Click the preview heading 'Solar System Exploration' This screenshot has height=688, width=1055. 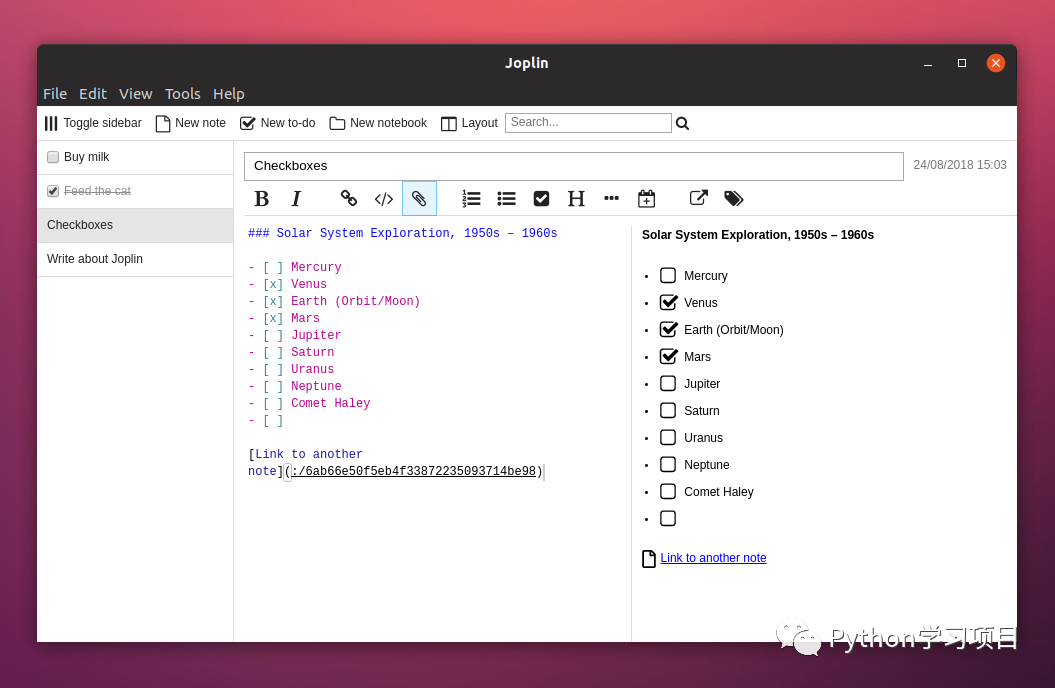click(758, 235)
